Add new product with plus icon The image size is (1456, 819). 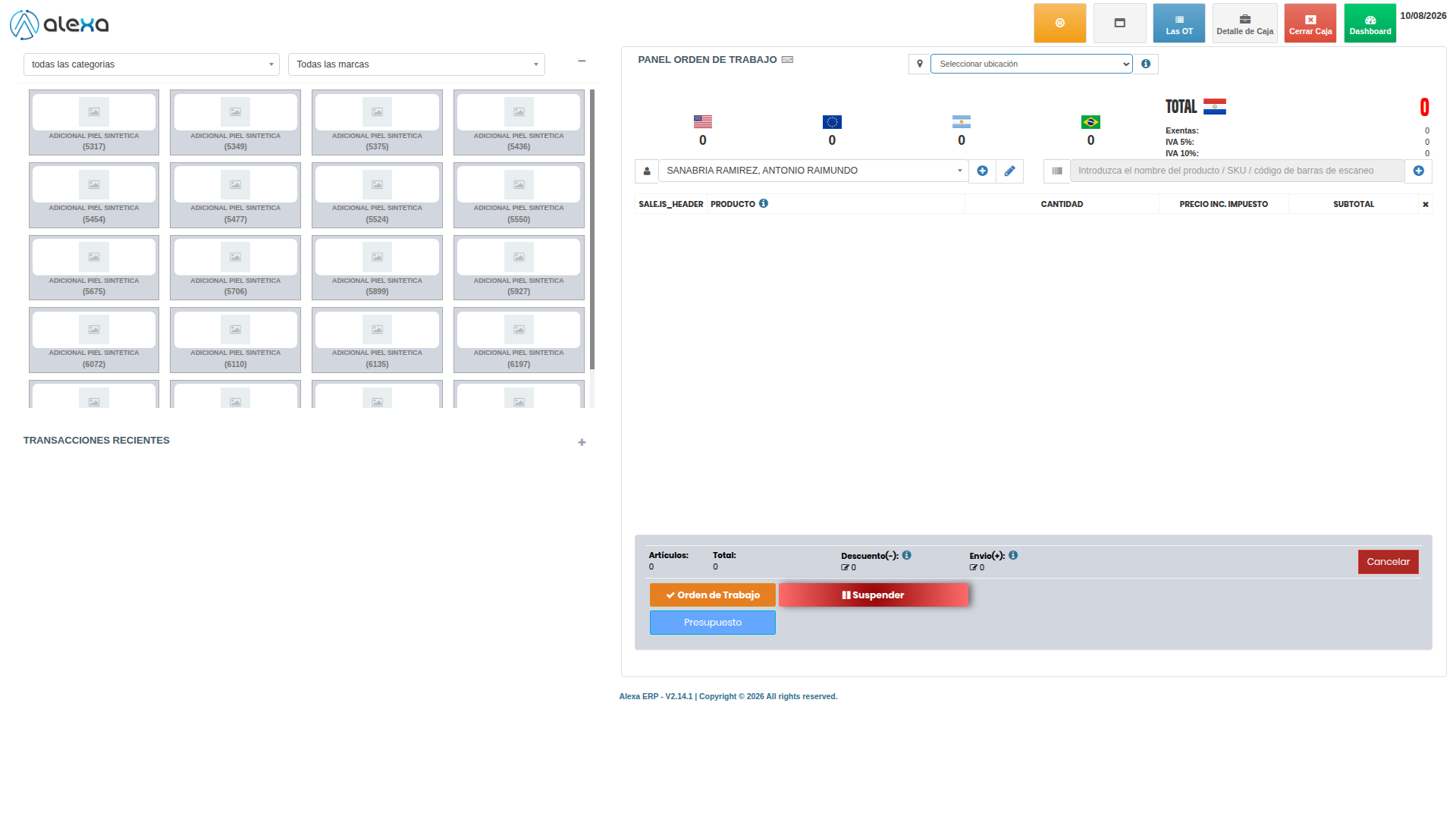tap(1418, 171)
